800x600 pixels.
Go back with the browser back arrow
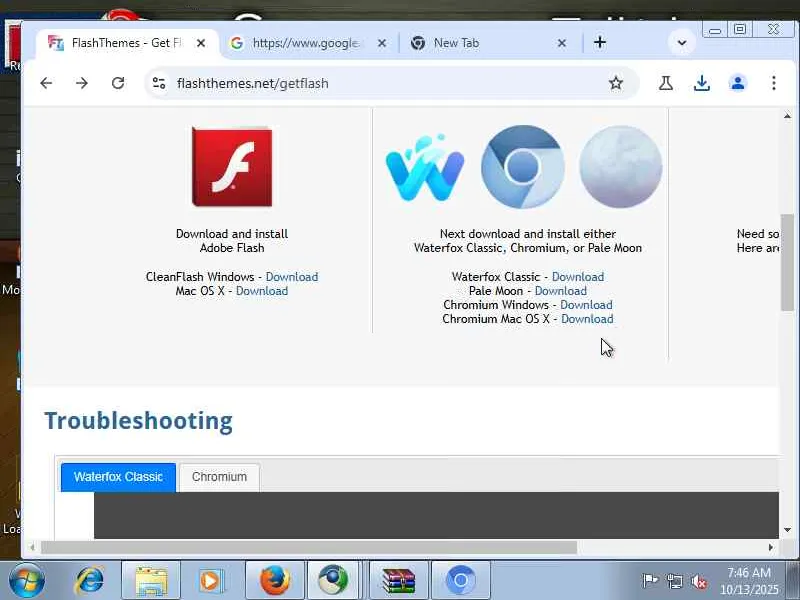46,83
